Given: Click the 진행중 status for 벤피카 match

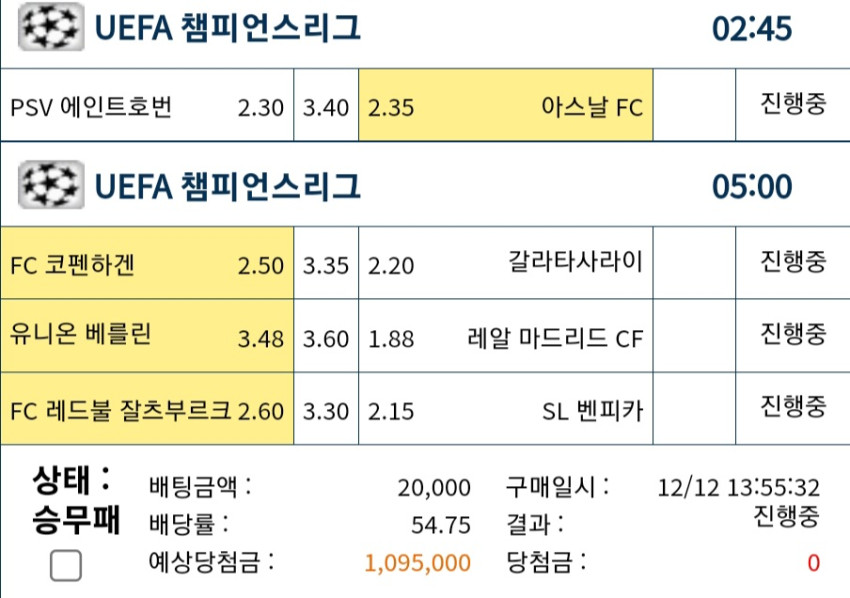Looking at the screenshot, I should pos(793,406).
